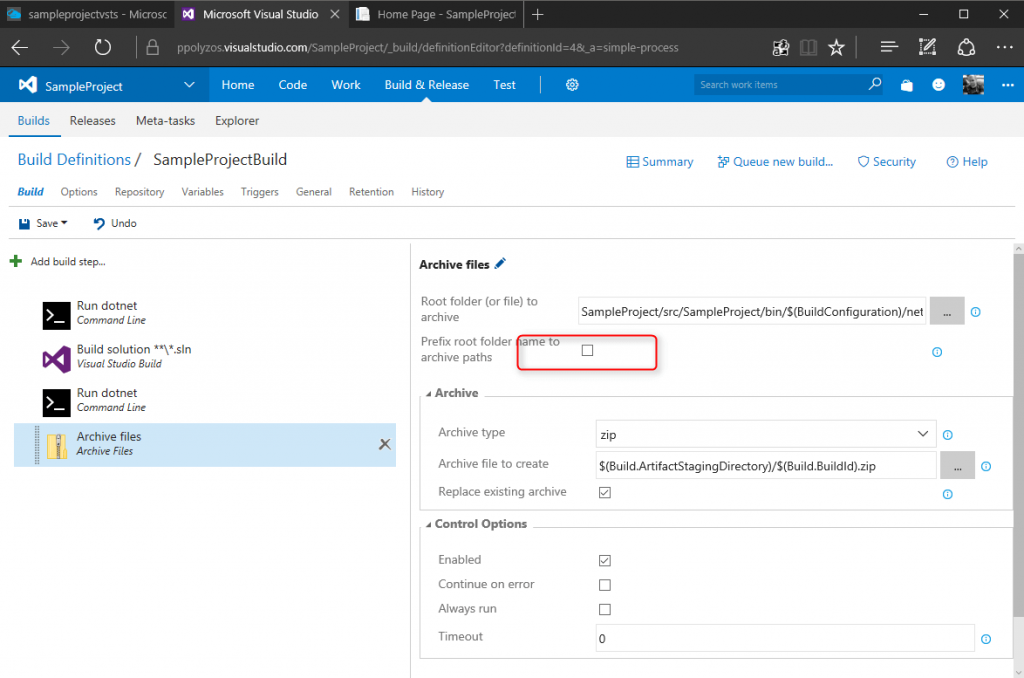Open Web Note annotation tool in Edge toolbar
The image size is (1024, 678).
click(x=926, y=46)
